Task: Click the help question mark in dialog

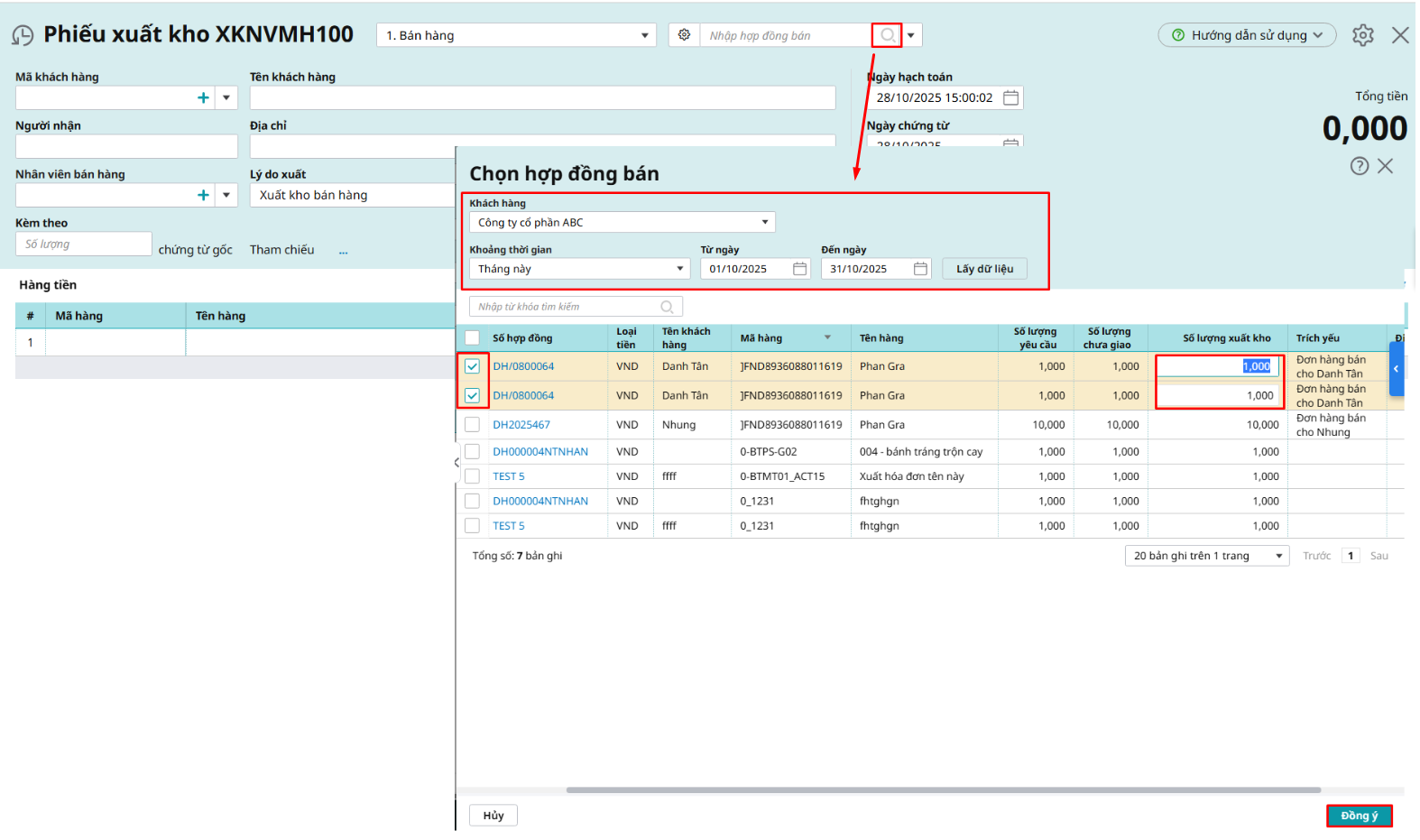Action: [1359, 166]
